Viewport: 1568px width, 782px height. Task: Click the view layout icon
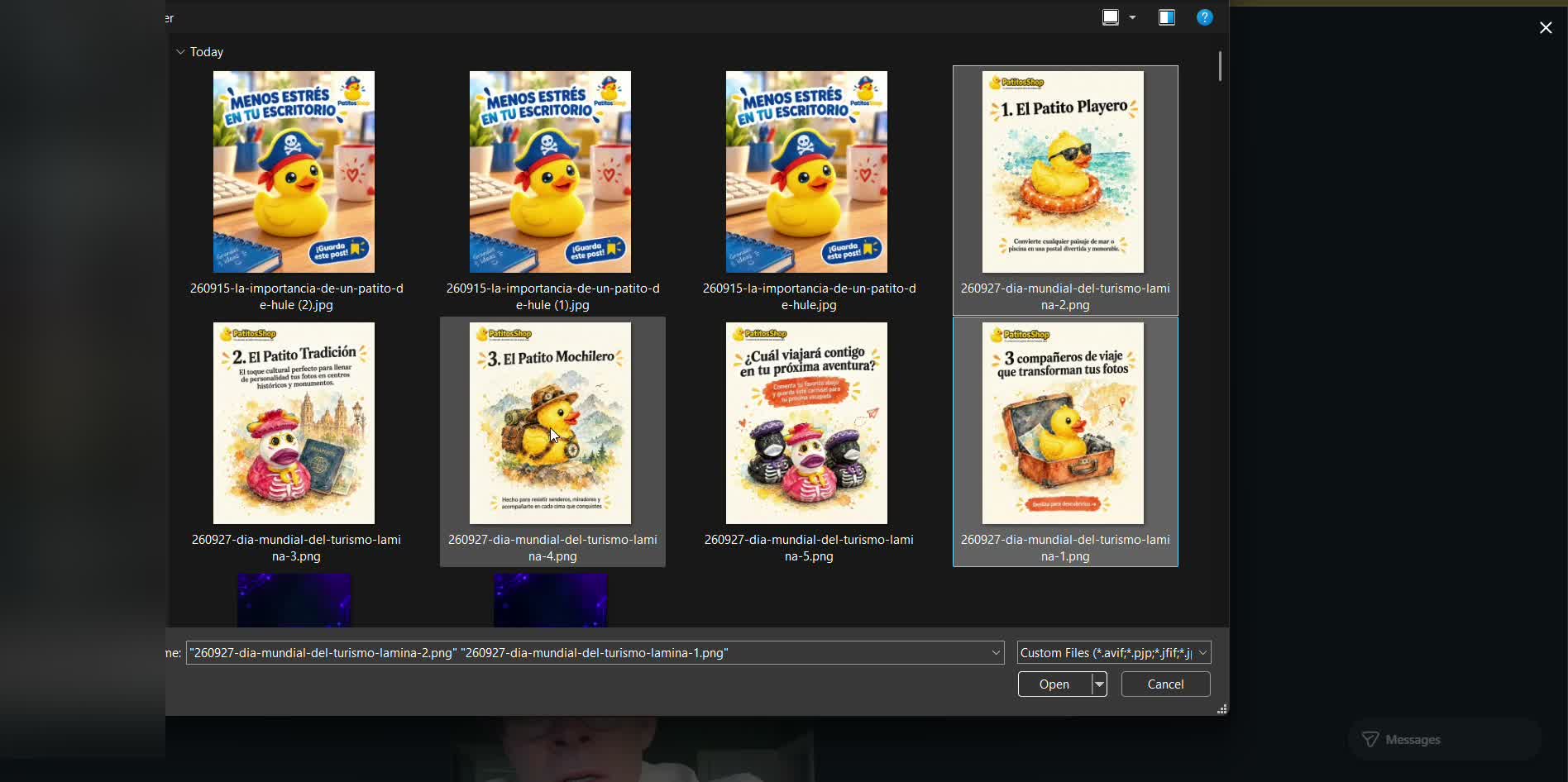pos(1111,17)
